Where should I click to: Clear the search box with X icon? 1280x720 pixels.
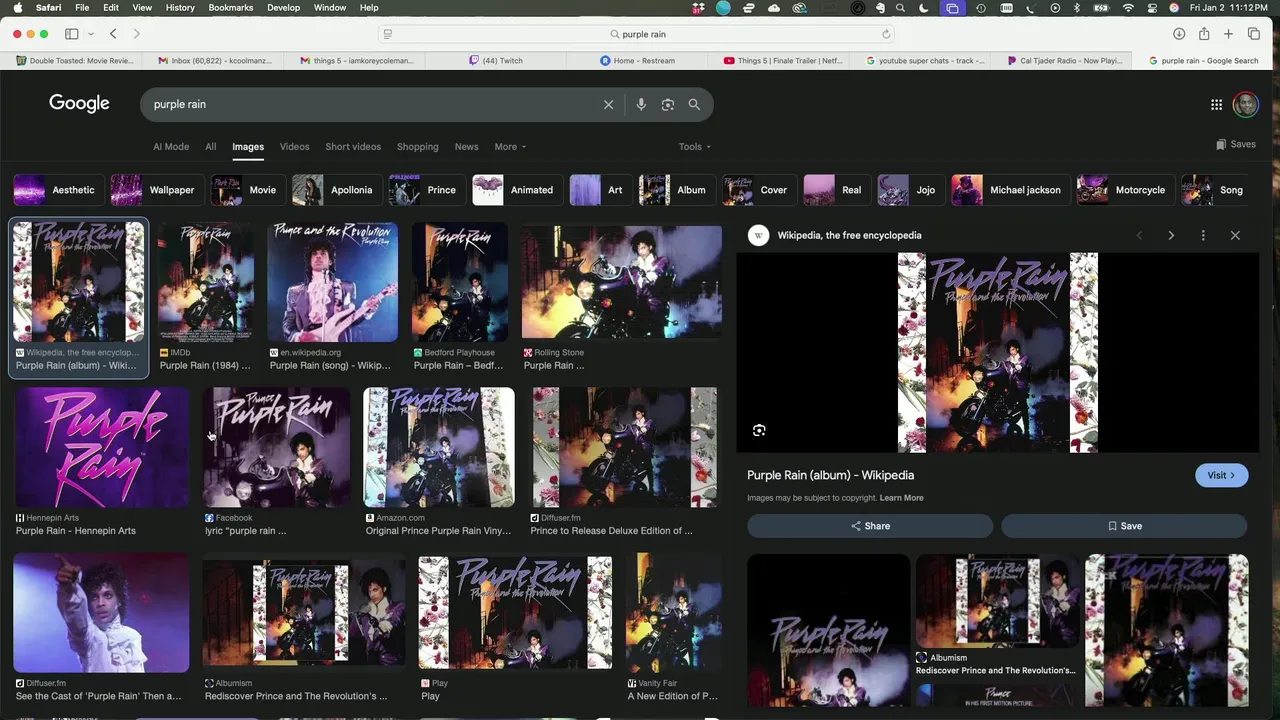coord(608,104)
